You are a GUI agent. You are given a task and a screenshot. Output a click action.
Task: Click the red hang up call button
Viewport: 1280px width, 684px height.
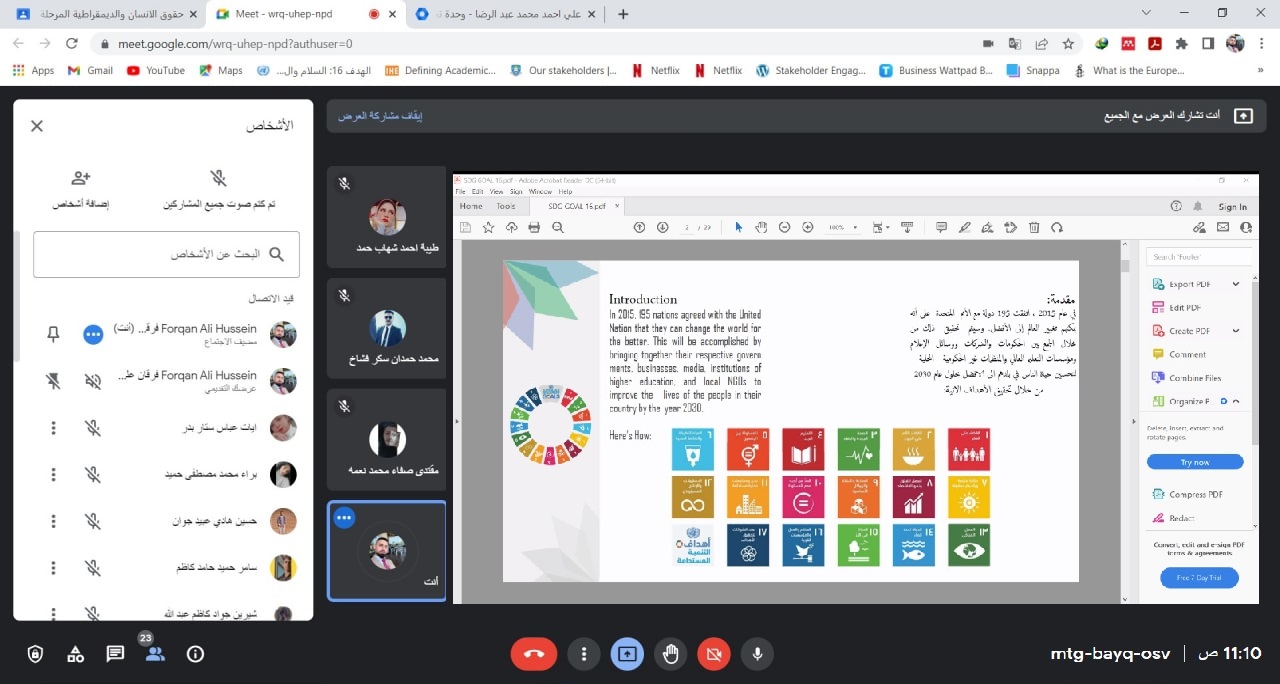(x=533, y=654)
